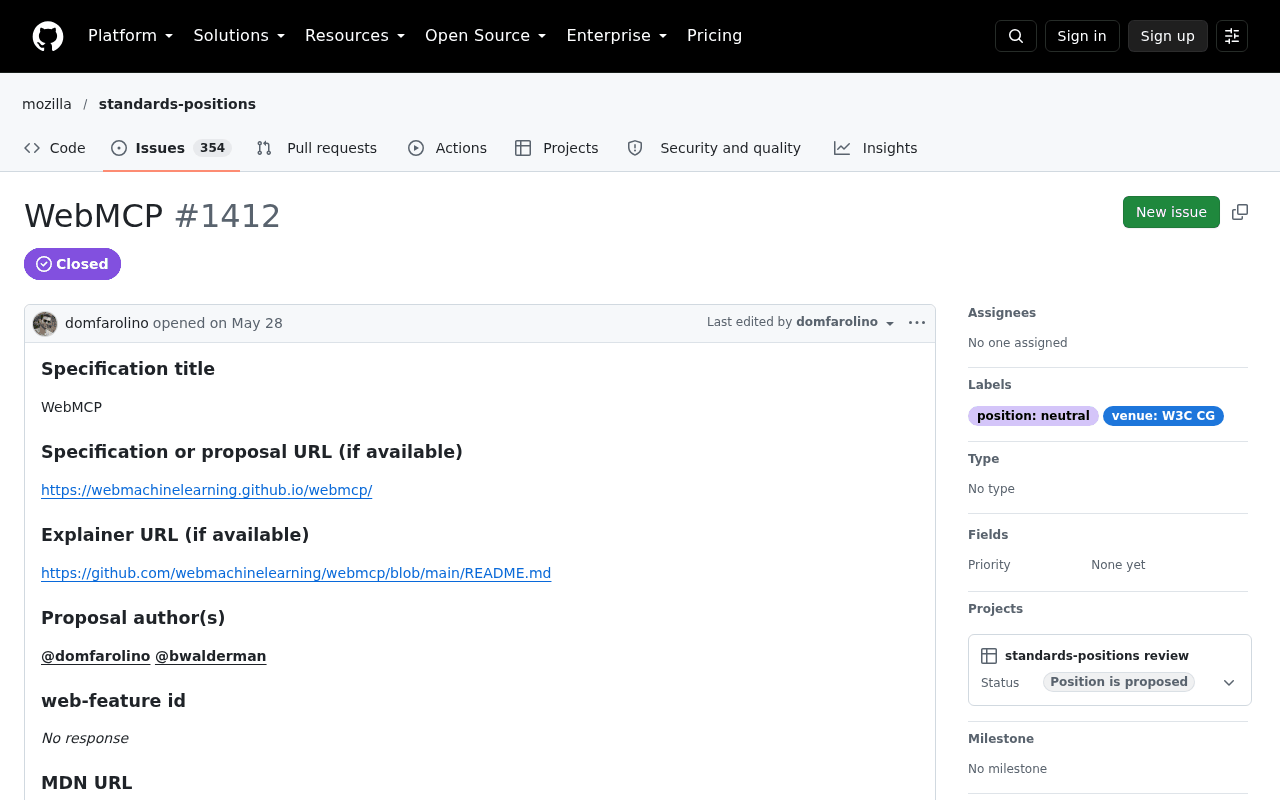The height and width of the screenshot is (800, 1280).
Task: Expand the Solutions menu
Action: [x=239, y=36]
